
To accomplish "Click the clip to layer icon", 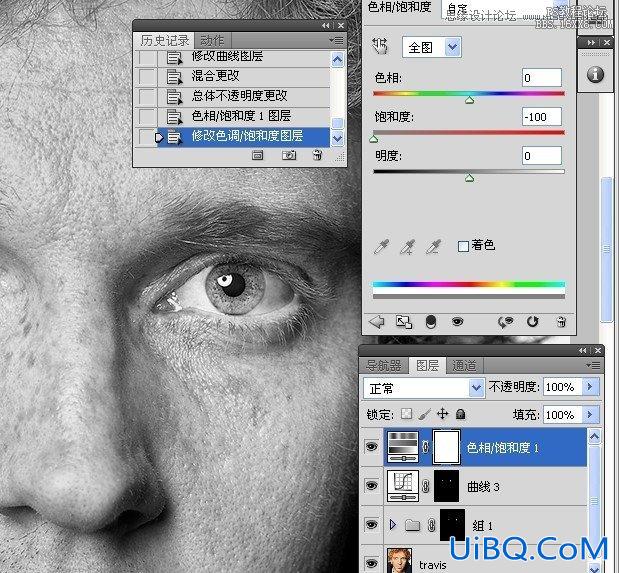I will (x=431, y=322).
